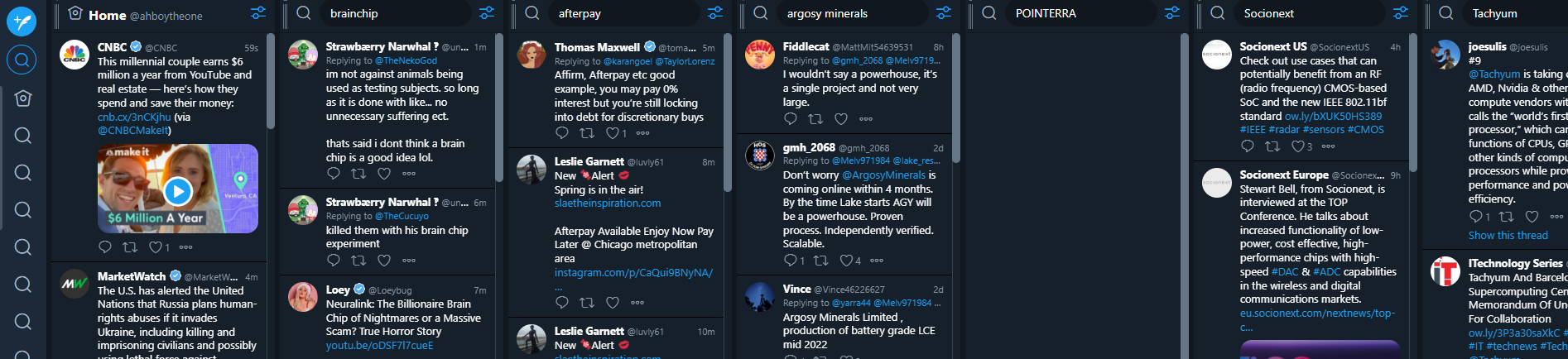Like Strawbærry Narwhal's brain chip experiment tweet
Viewport: 1568px width, 359px height.
click(x=384, y=261)
